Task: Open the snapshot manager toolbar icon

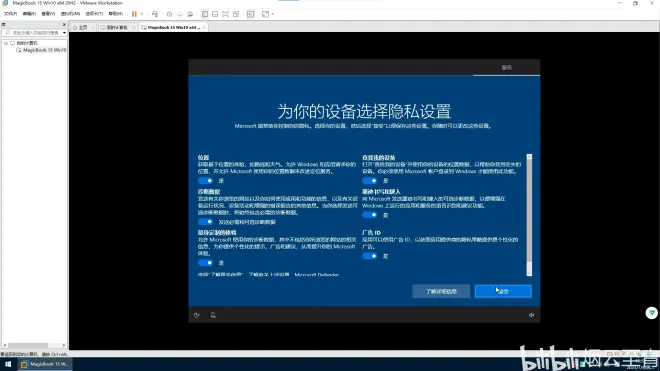Action: coord(190,14)
